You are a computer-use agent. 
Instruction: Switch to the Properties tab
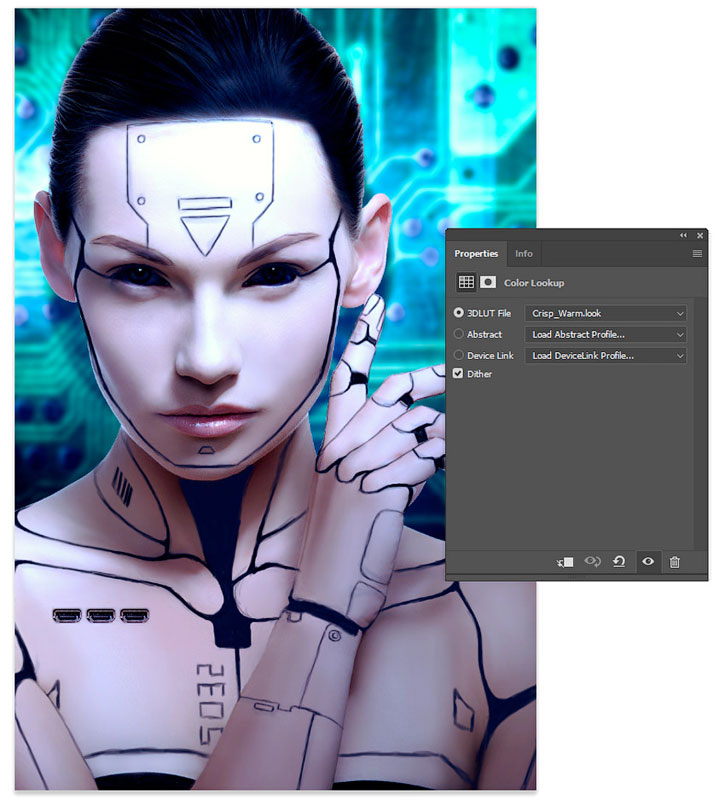click(x=476, y=254)
